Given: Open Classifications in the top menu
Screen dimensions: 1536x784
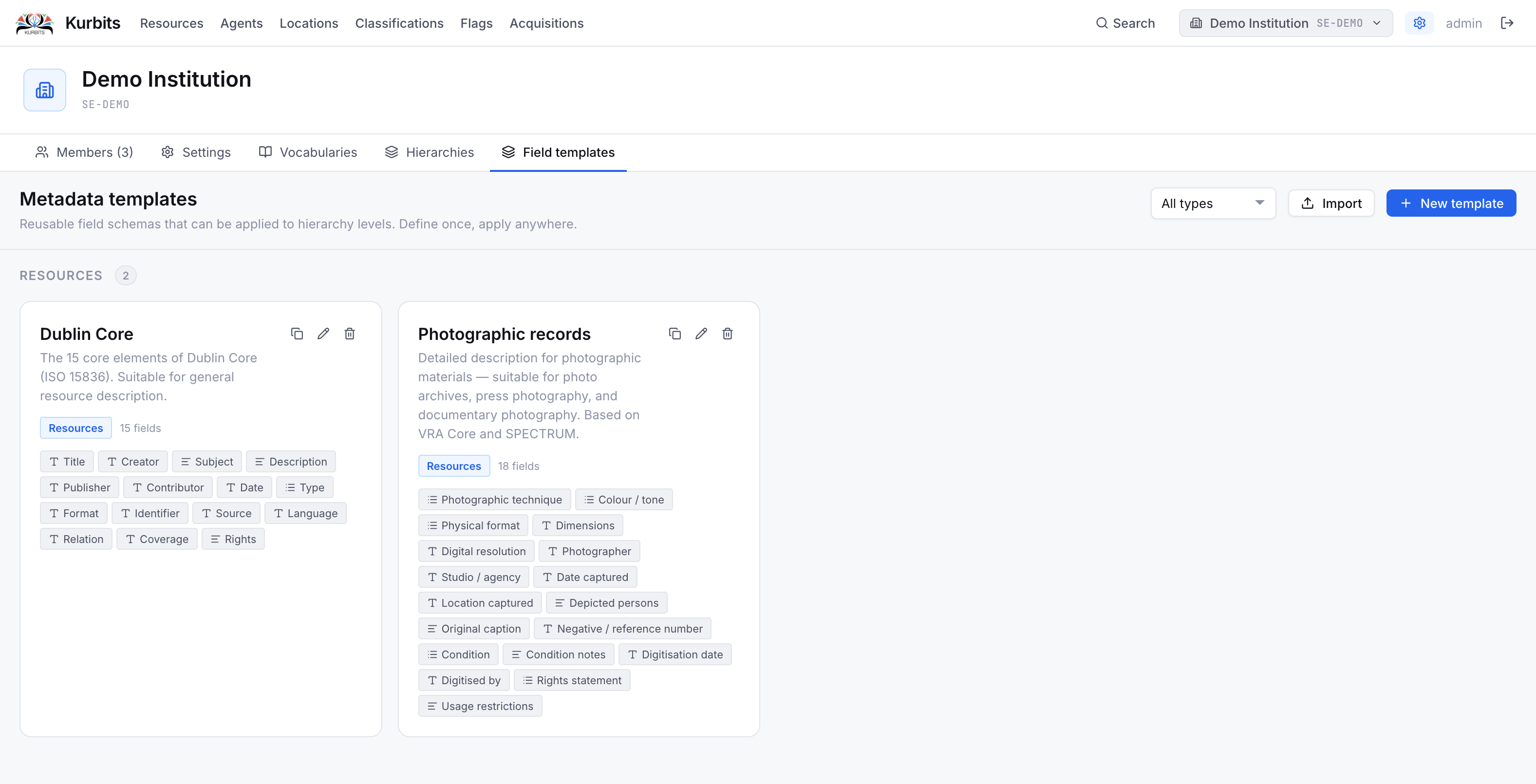Looking at the screenshot, I should (399, 23).
